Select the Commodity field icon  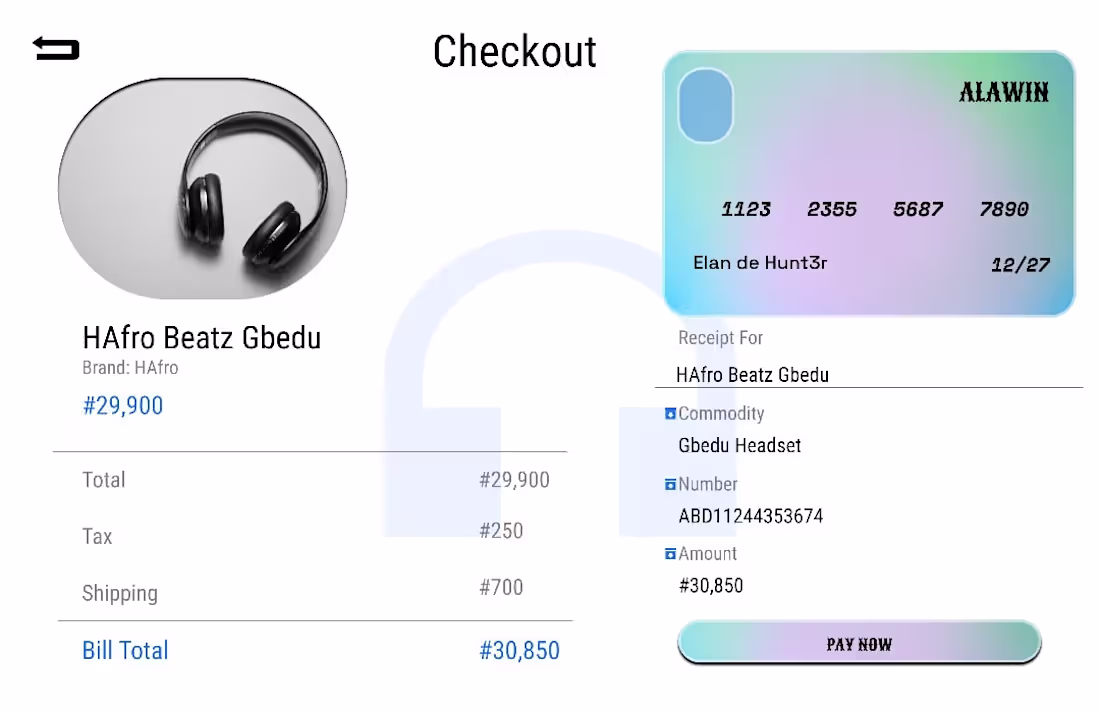670,413
